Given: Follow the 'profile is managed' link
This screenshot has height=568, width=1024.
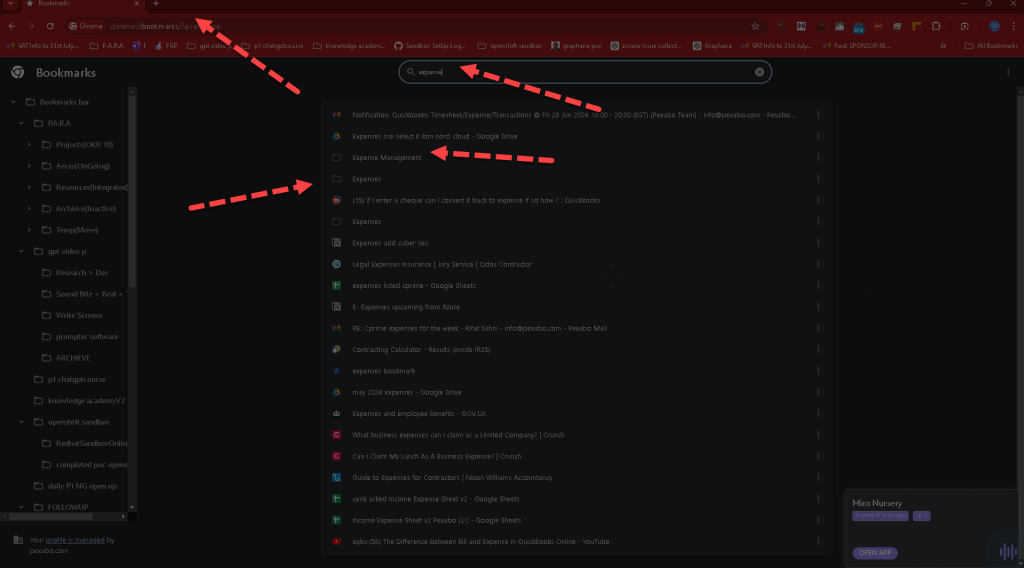Looking at the screenshot, I should 74,540.
